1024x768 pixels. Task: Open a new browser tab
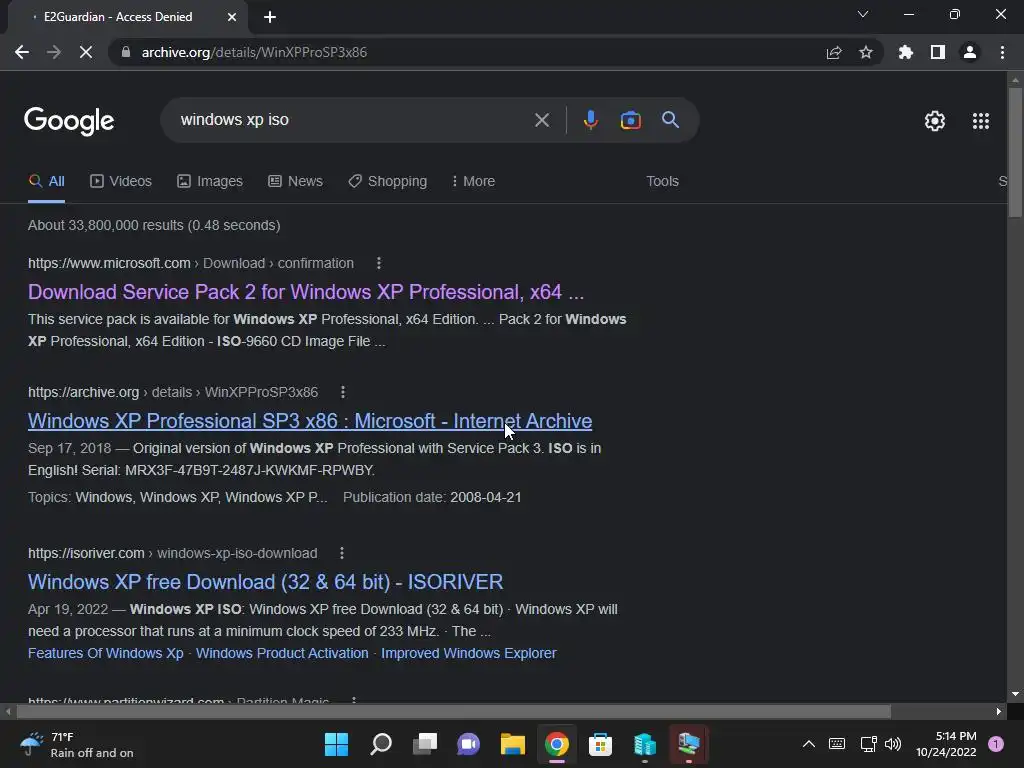(x=270, y=17)
